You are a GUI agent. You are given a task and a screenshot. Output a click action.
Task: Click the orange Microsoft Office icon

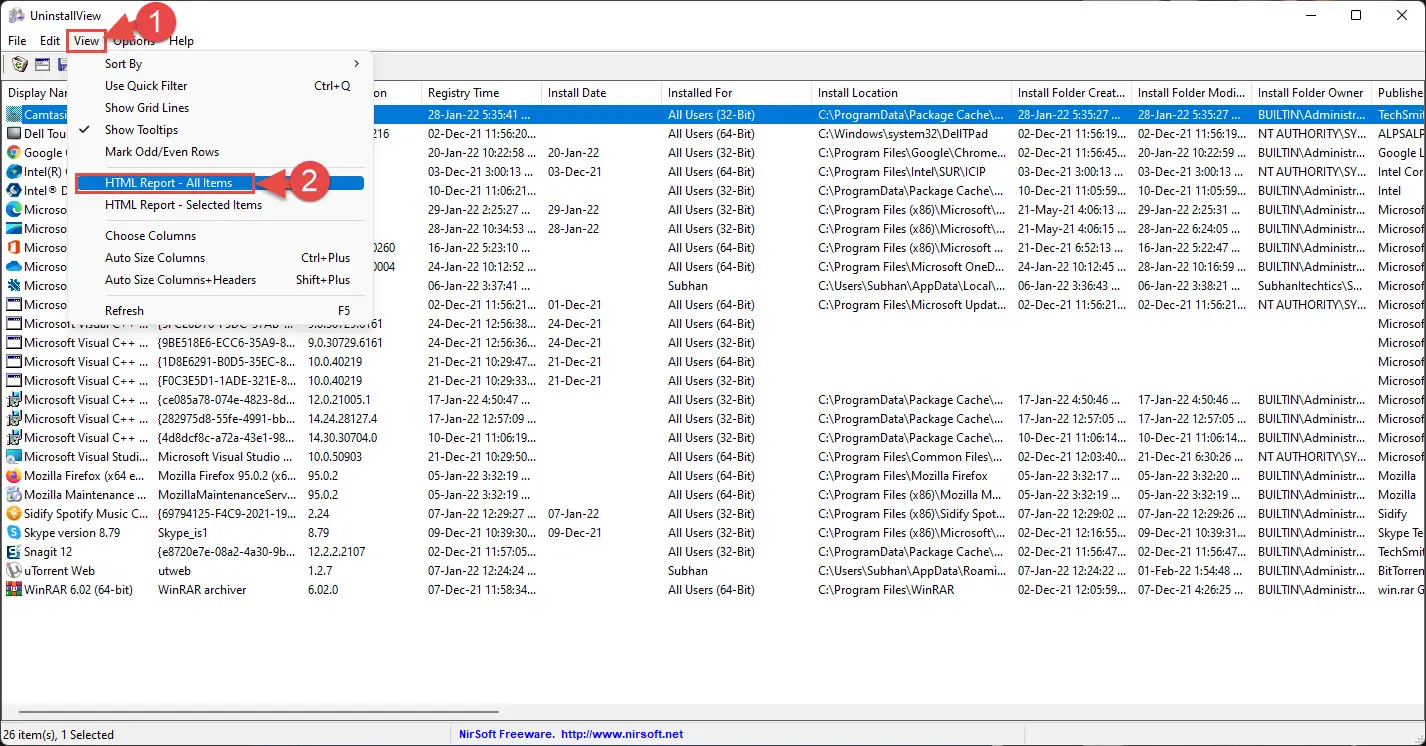(x=14, y=248)
